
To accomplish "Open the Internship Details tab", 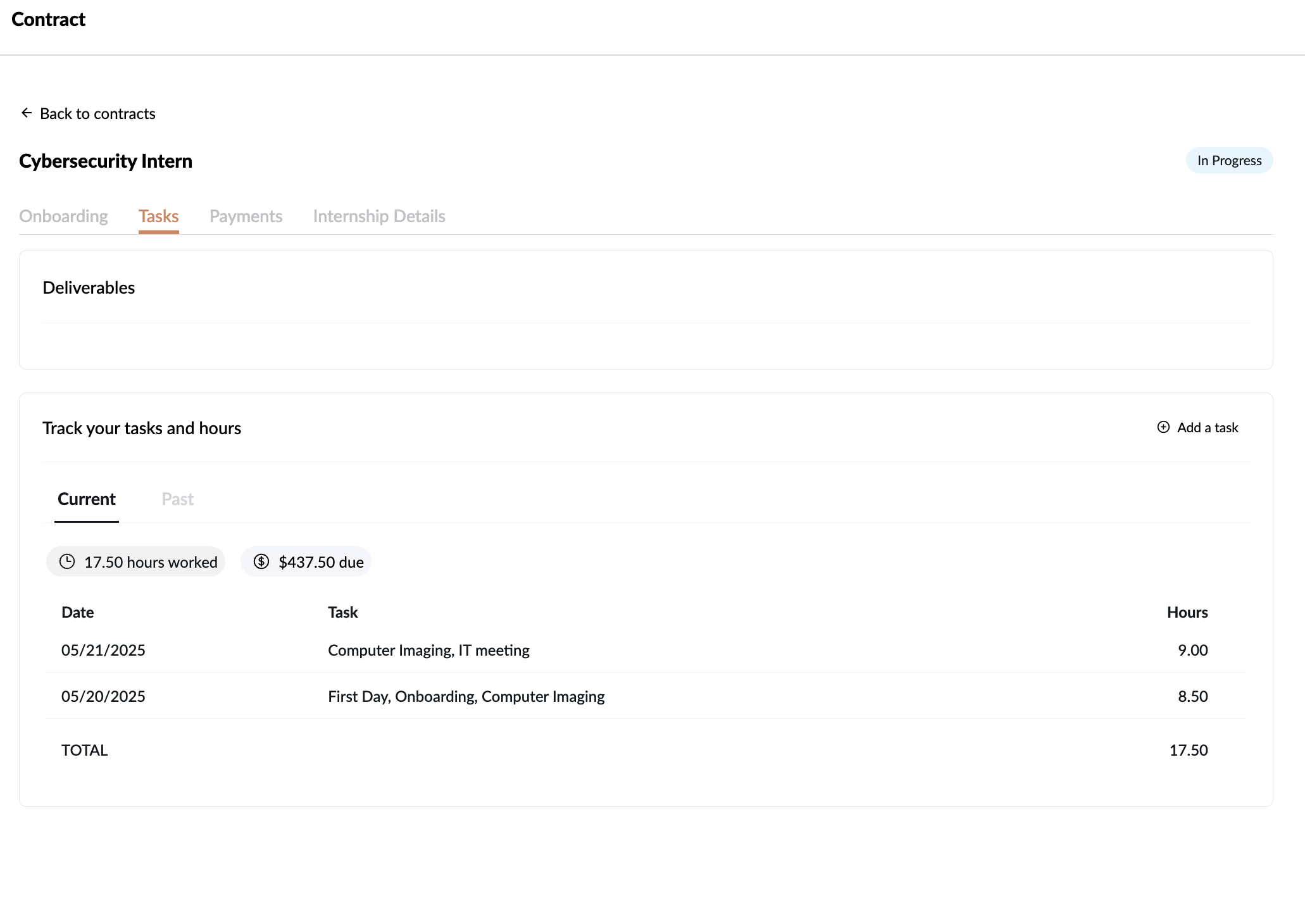I will (379, 216).
